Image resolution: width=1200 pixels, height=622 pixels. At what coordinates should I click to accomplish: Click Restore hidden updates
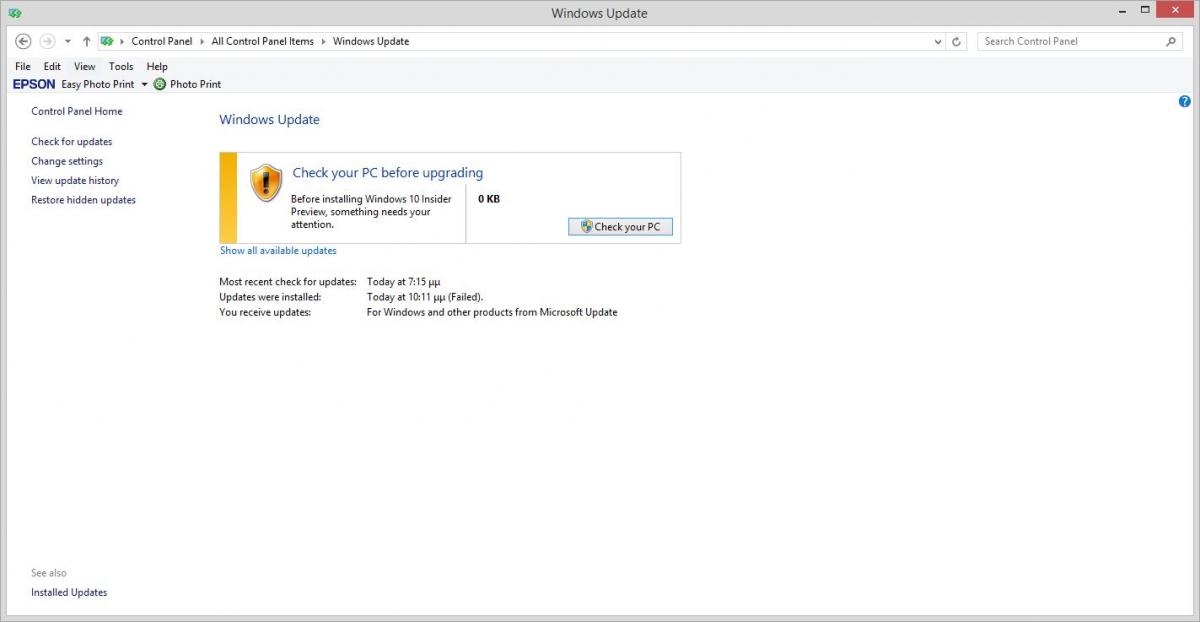coord(83,200)
